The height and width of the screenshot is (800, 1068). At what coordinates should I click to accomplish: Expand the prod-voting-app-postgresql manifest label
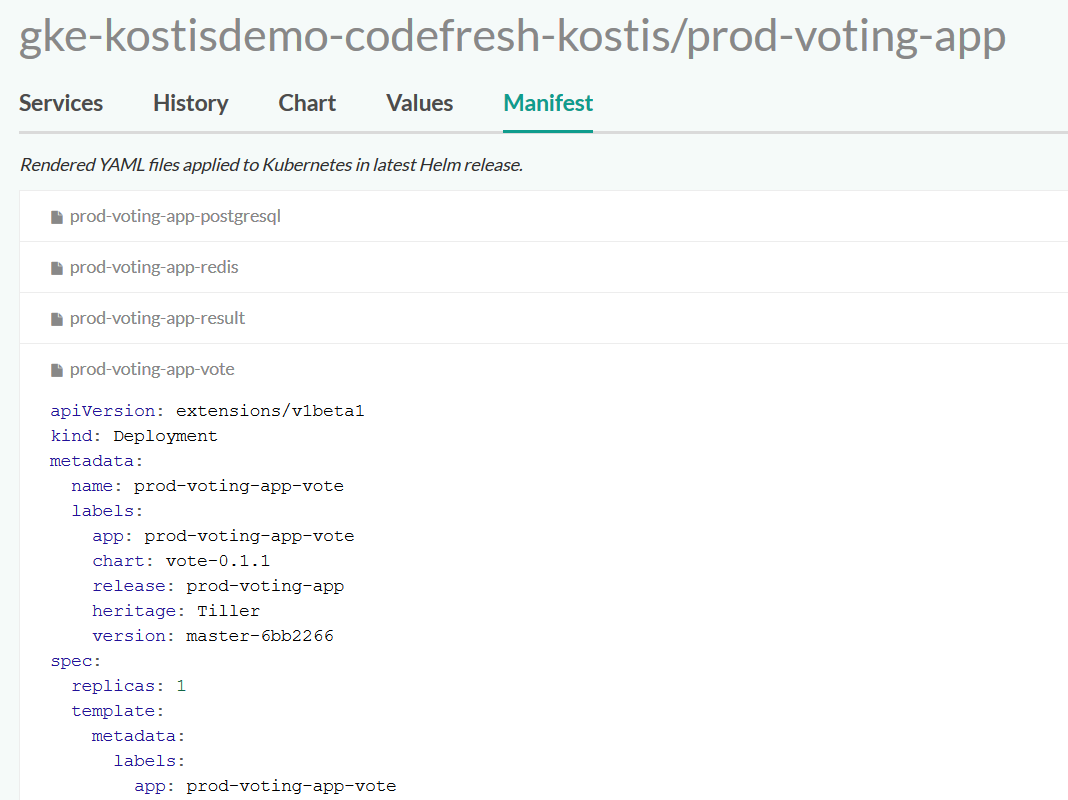(175, 216)
